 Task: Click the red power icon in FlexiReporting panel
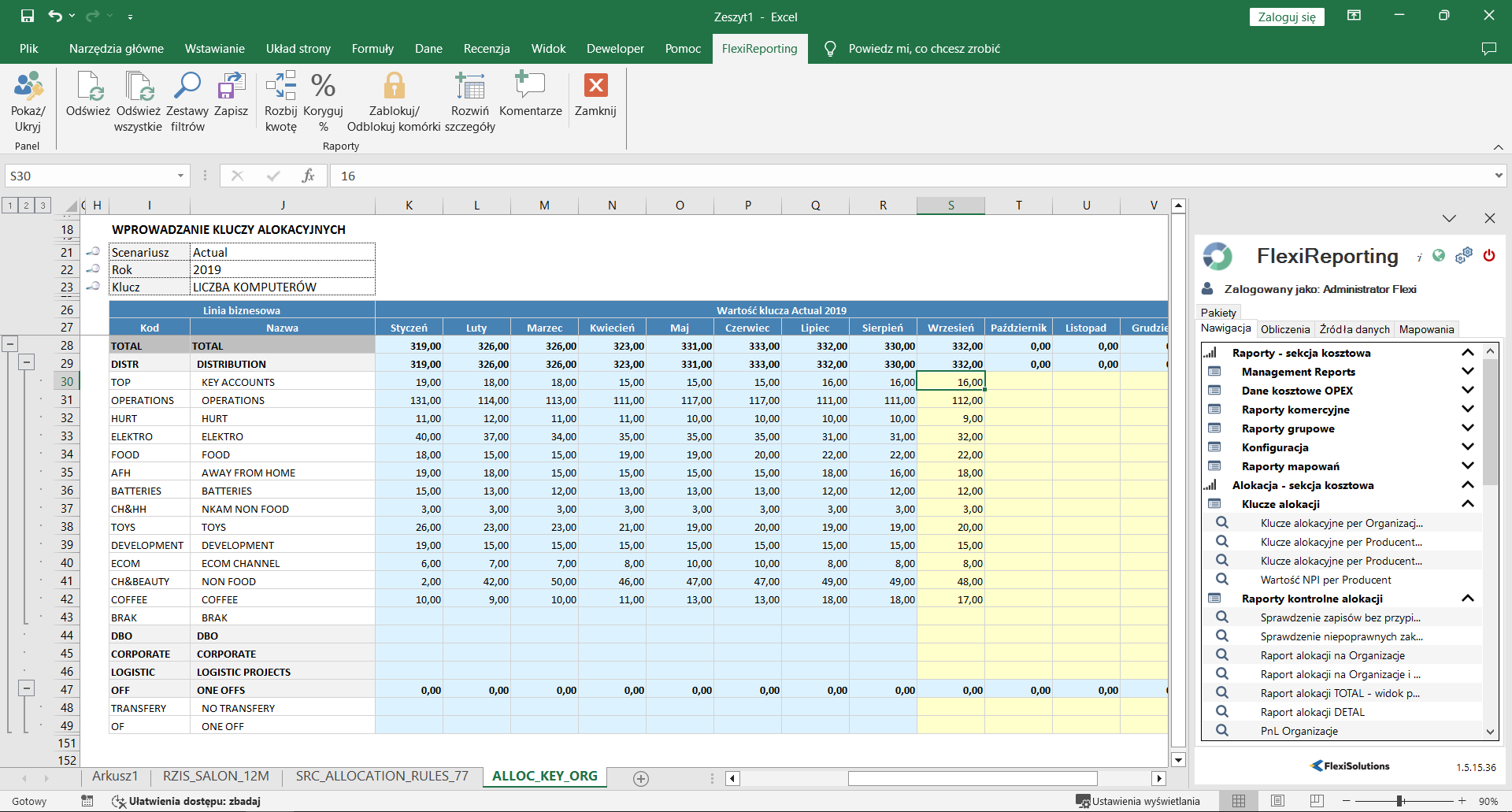click(1488, 256)
